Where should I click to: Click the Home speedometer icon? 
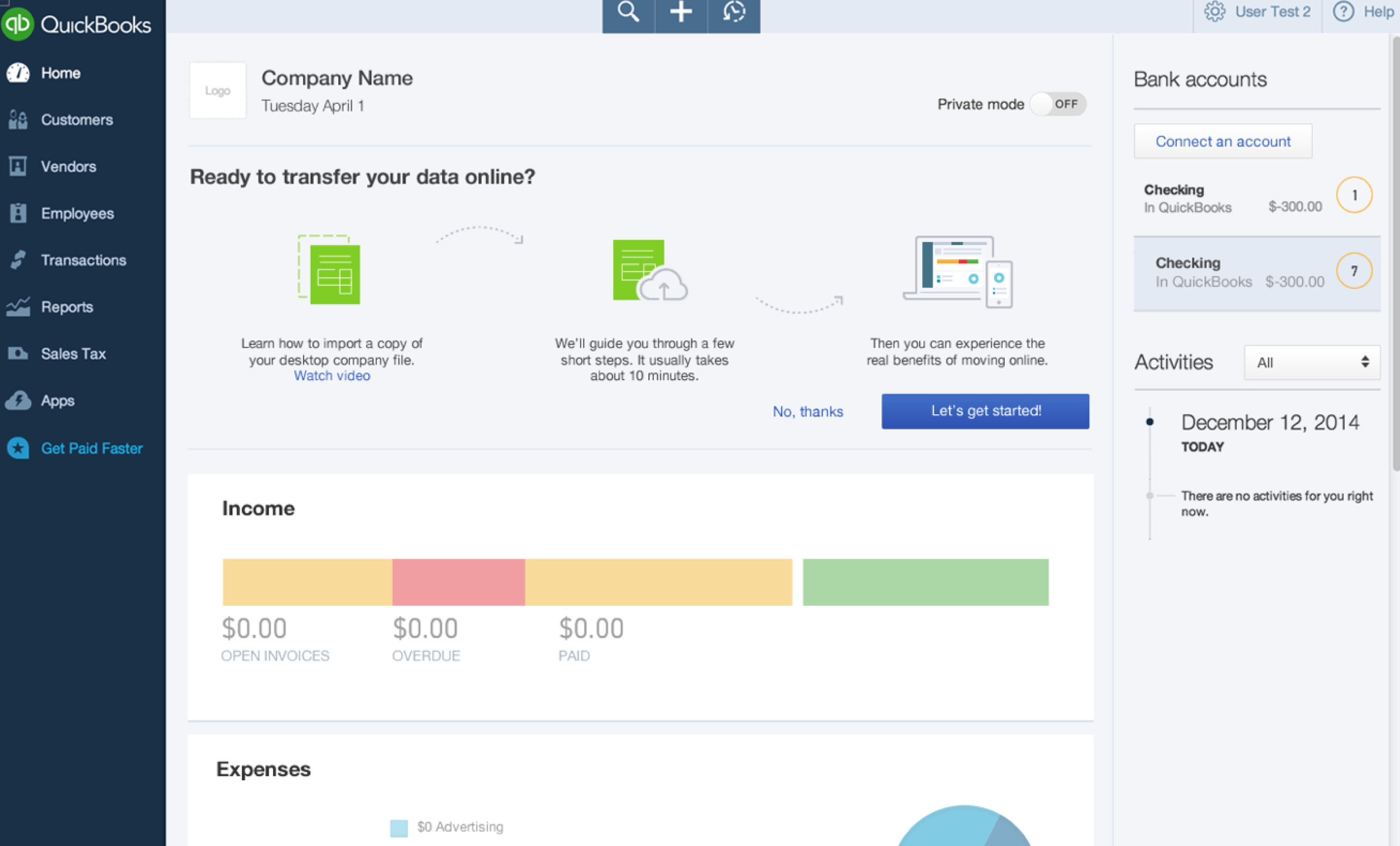point(18,73)
